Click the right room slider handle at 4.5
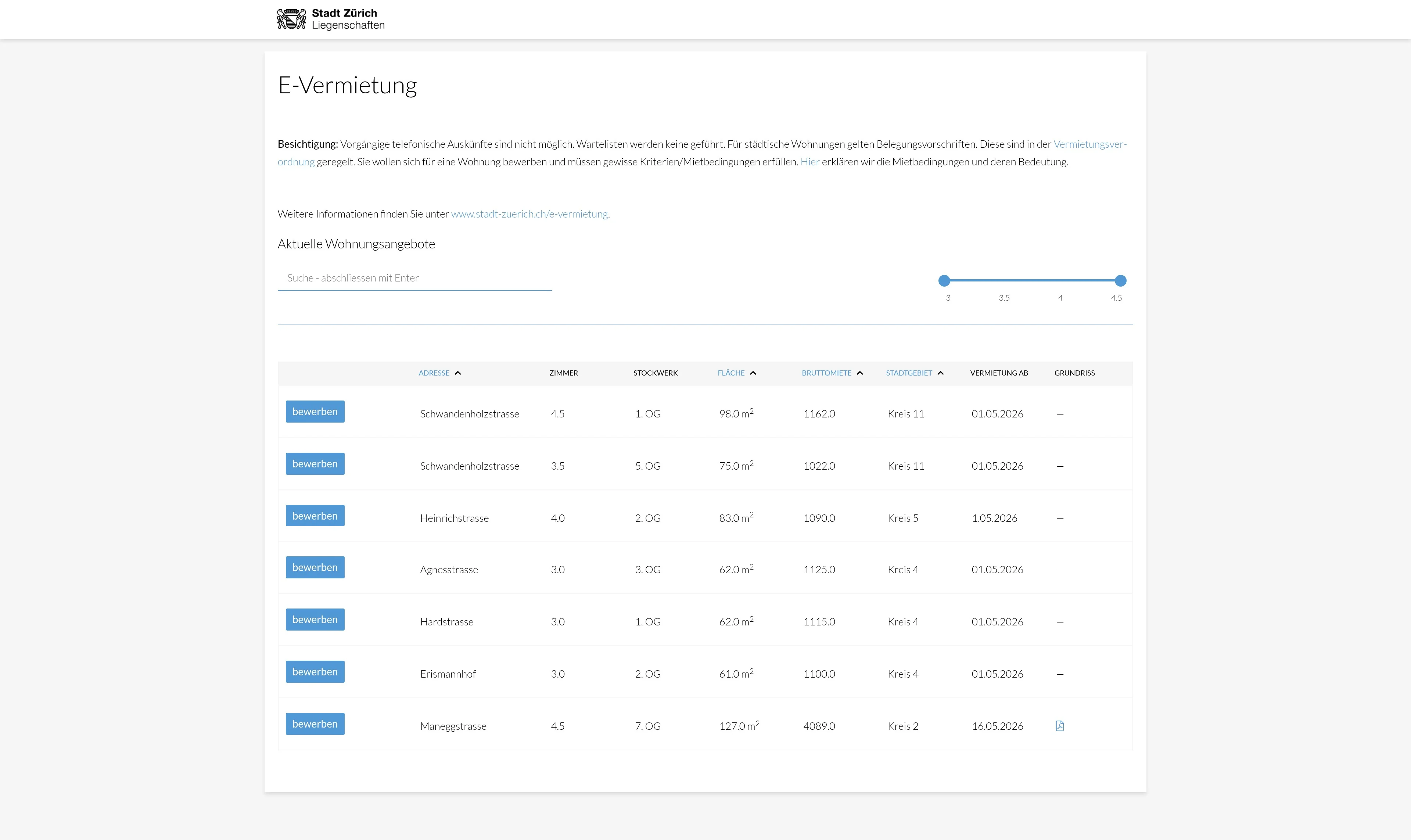 (1120, 281)
